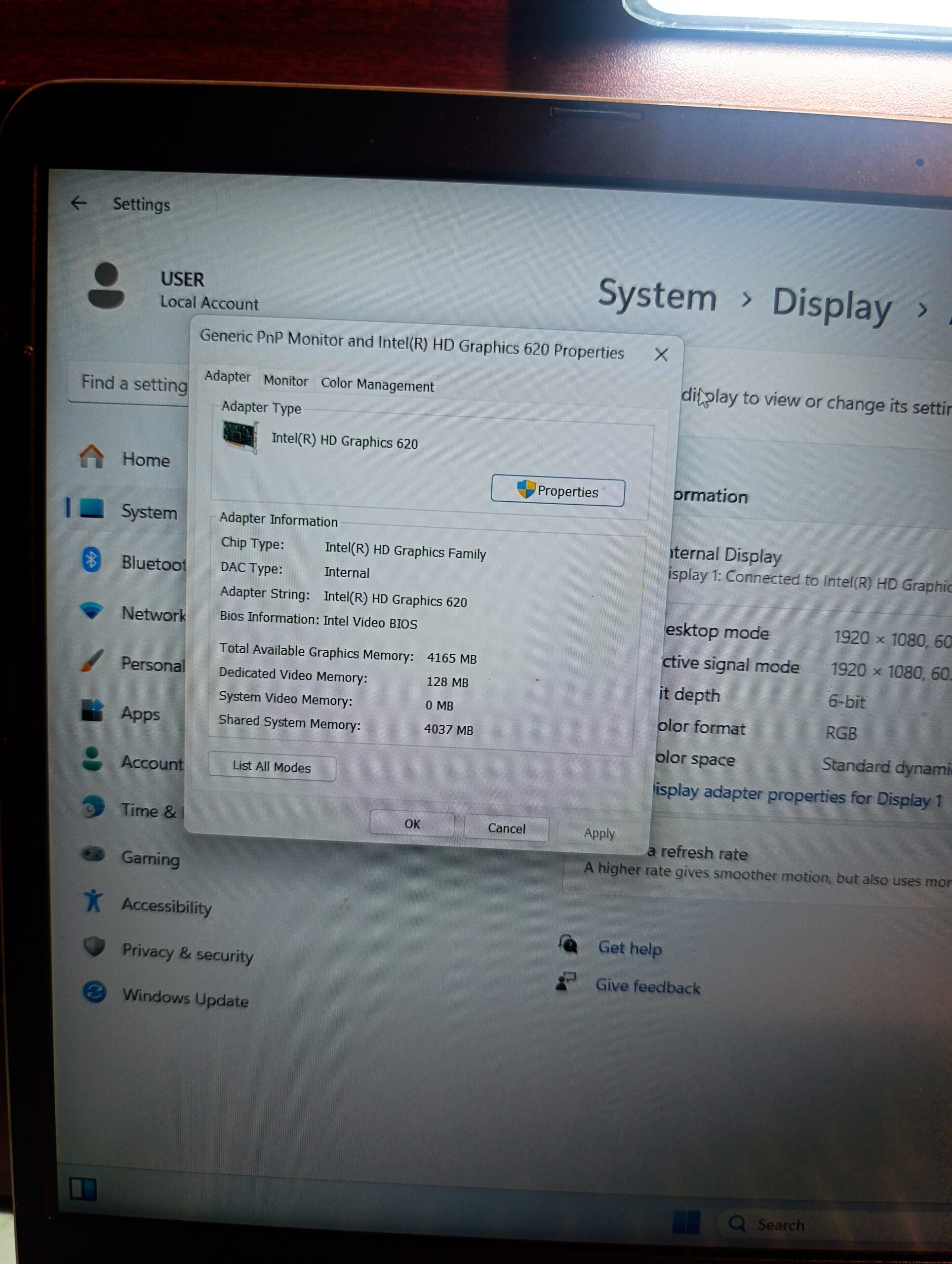Open the USER profile avatar icon
The width and height of the screenshot is (952, 1264).
106,286
